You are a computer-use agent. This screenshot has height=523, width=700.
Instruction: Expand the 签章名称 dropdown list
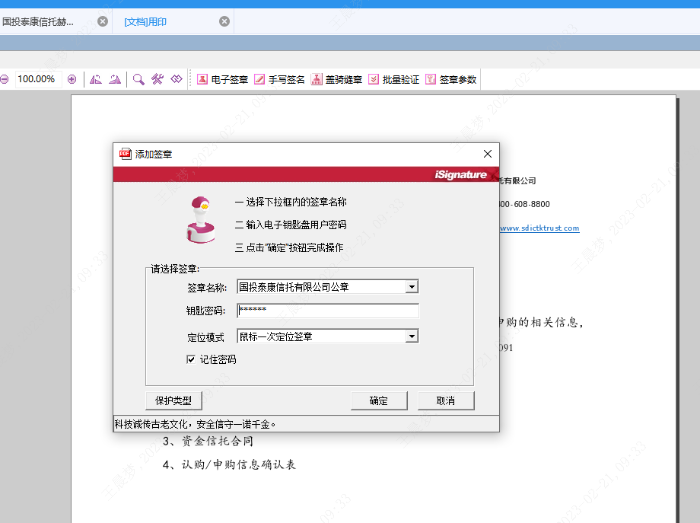click(411, 287)
